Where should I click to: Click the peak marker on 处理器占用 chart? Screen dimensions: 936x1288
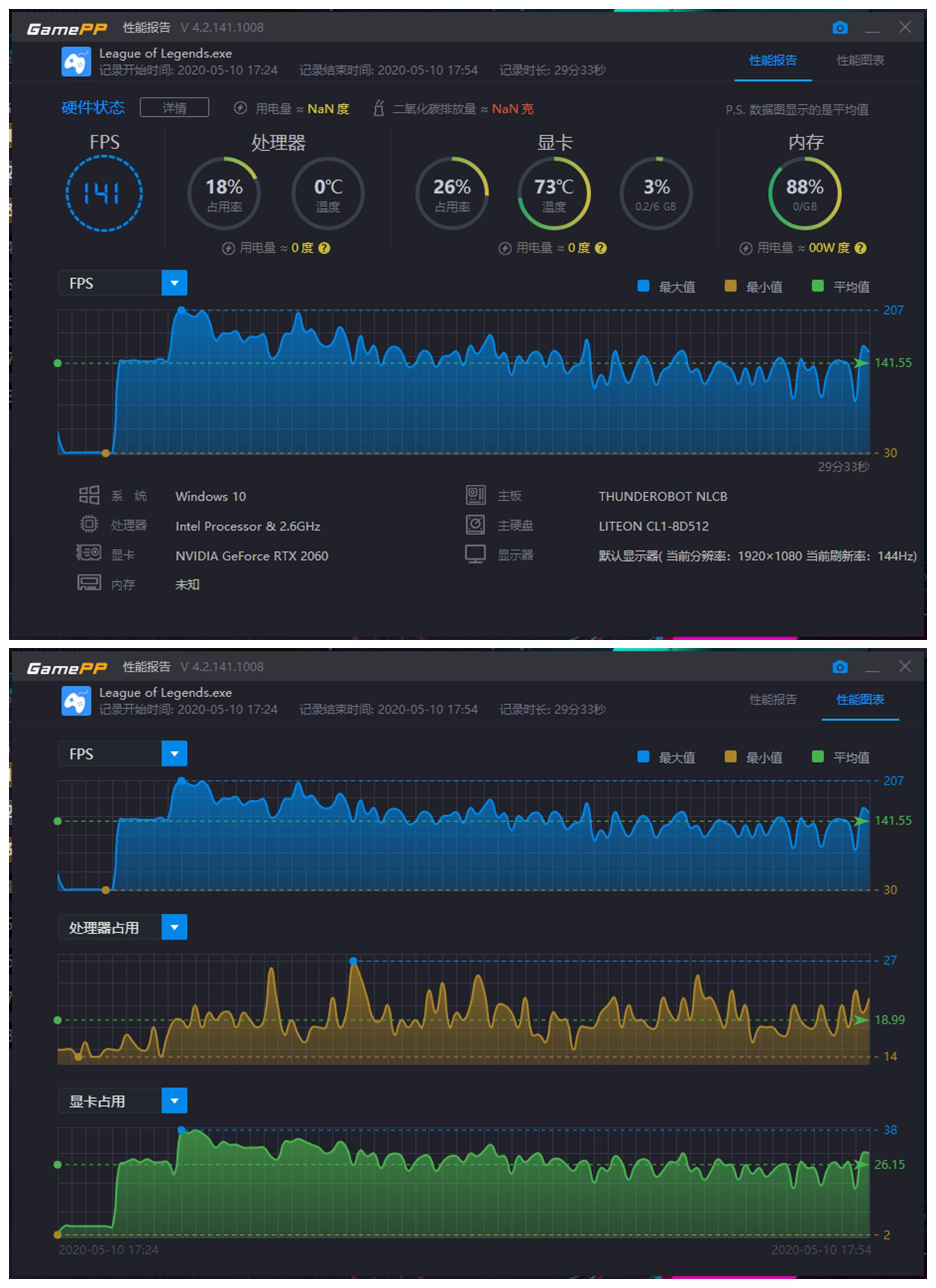[x=353, y=961]
